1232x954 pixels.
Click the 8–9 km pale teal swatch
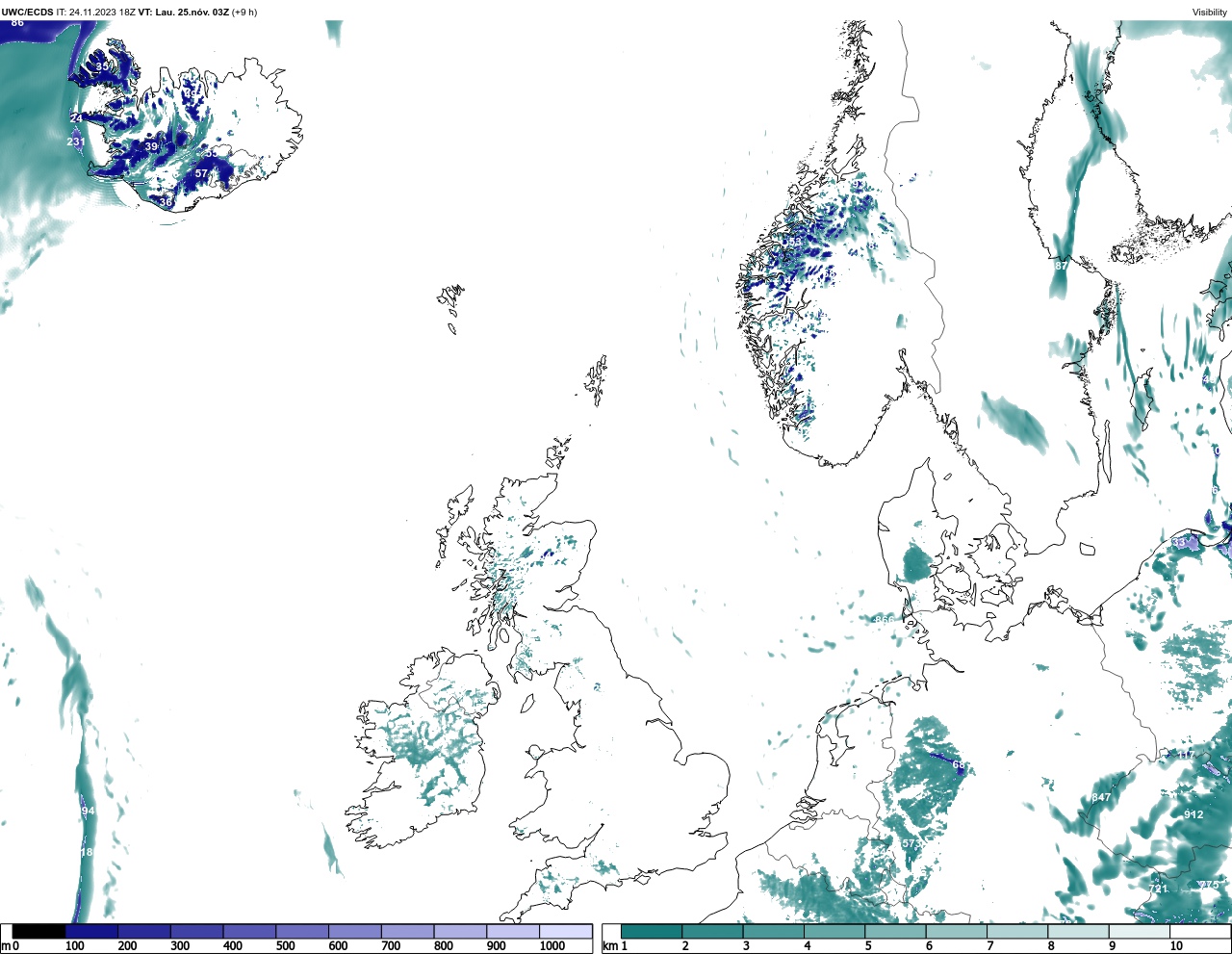[x=1077, y=931]
